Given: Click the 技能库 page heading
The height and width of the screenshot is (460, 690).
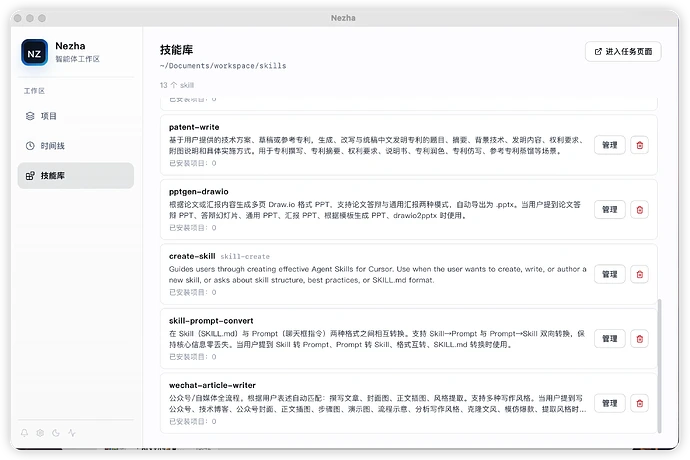Looking at the screenshot, I should (176, 50).
